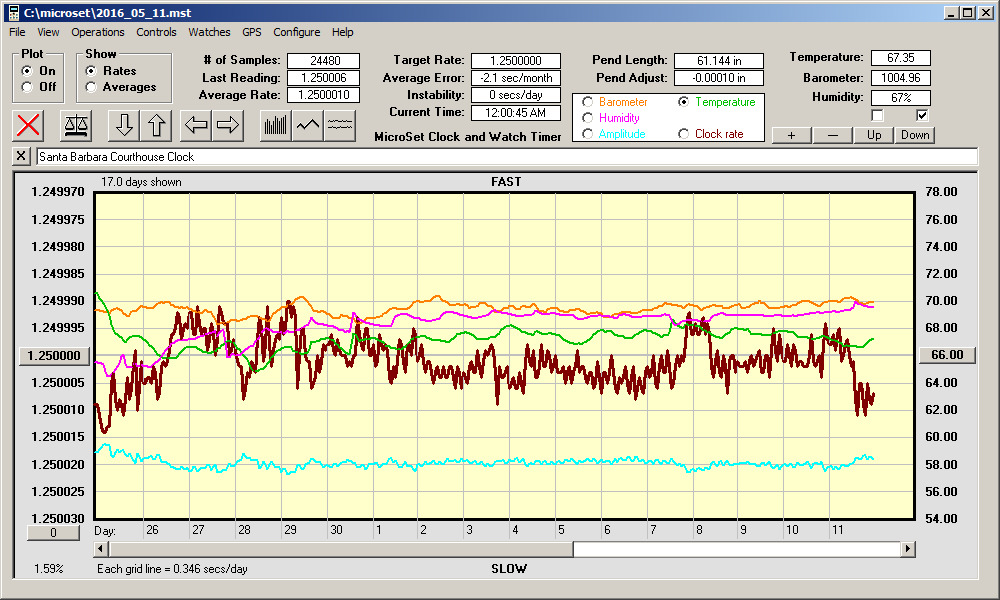
Task: Click the Average Error field
Action: click(x=516, y=78)
